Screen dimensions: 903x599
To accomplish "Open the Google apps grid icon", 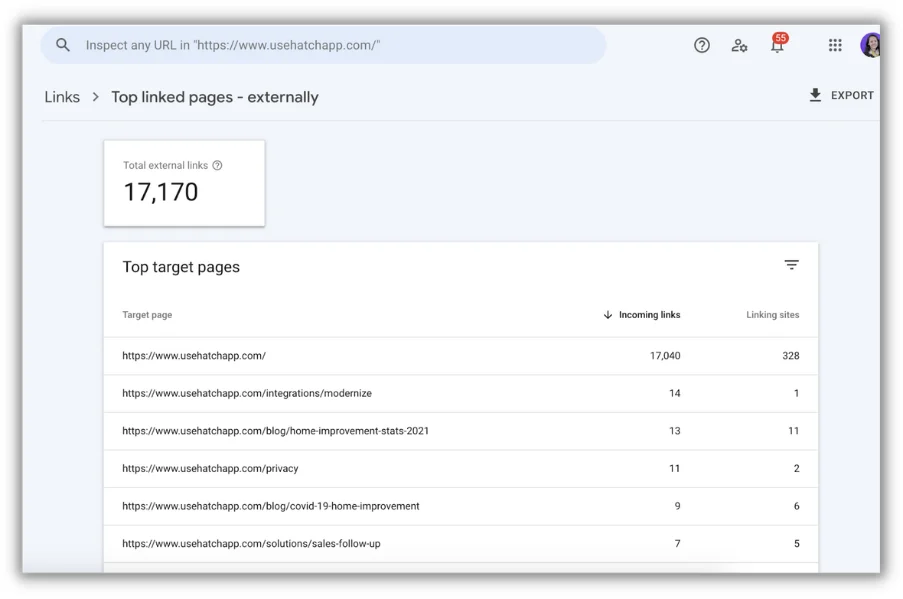I will [835, 45].
